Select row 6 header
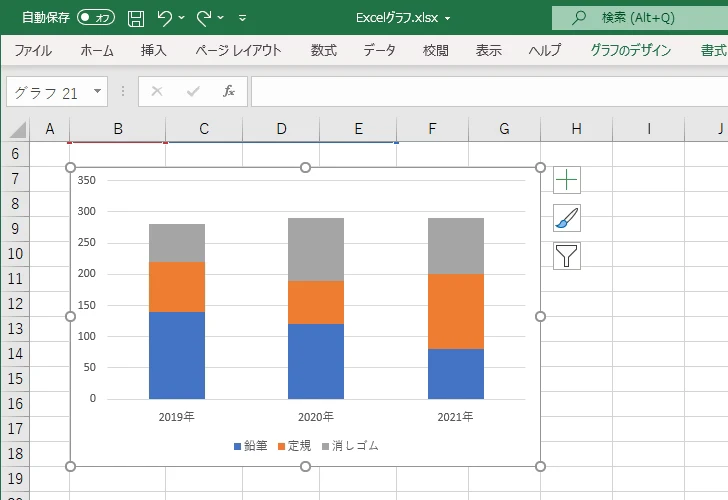 click(x=15, y=154)
